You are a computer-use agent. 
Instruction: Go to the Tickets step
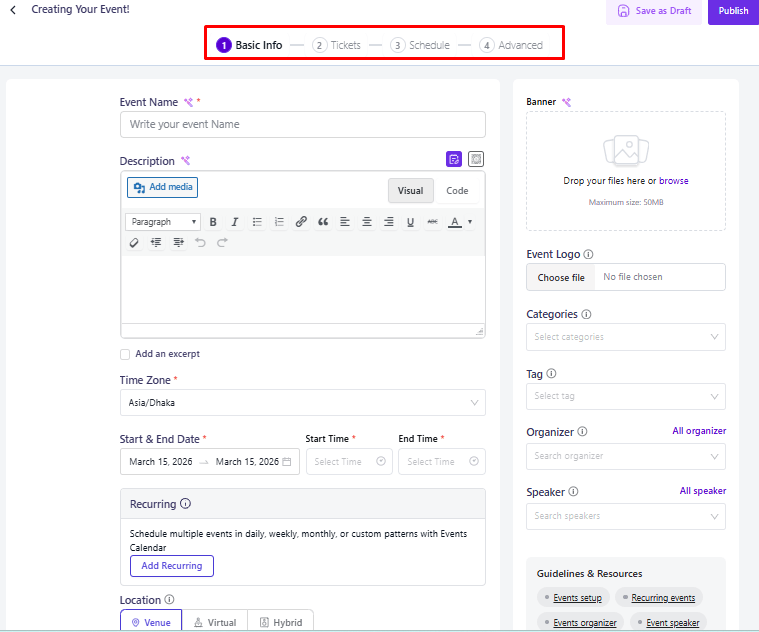coord(337,45)
